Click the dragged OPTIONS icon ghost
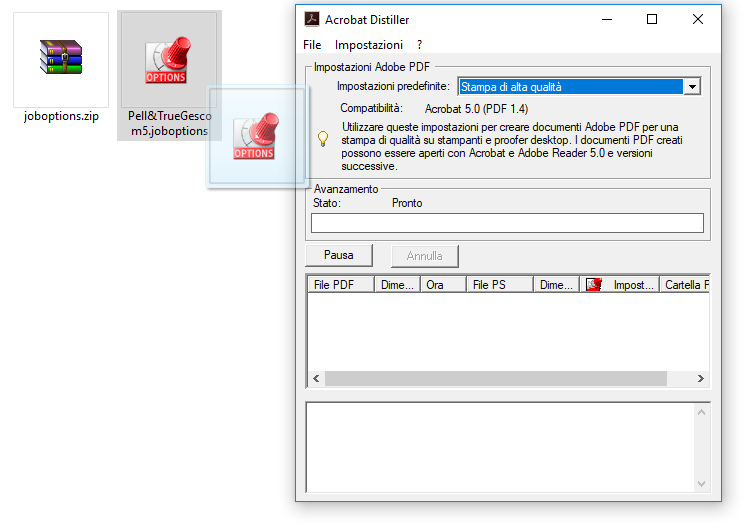The image size is (749, 532). click(x=254, y=136)
